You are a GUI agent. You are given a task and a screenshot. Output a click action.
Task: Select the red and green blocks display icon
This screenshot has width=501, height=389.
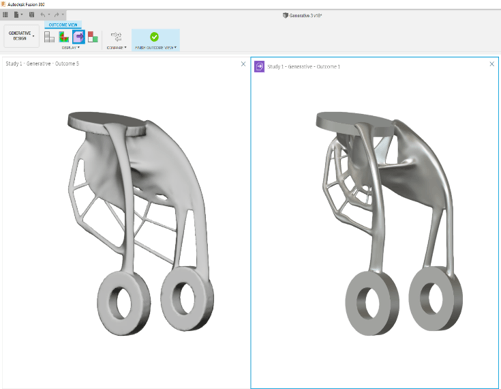point(93,37)
